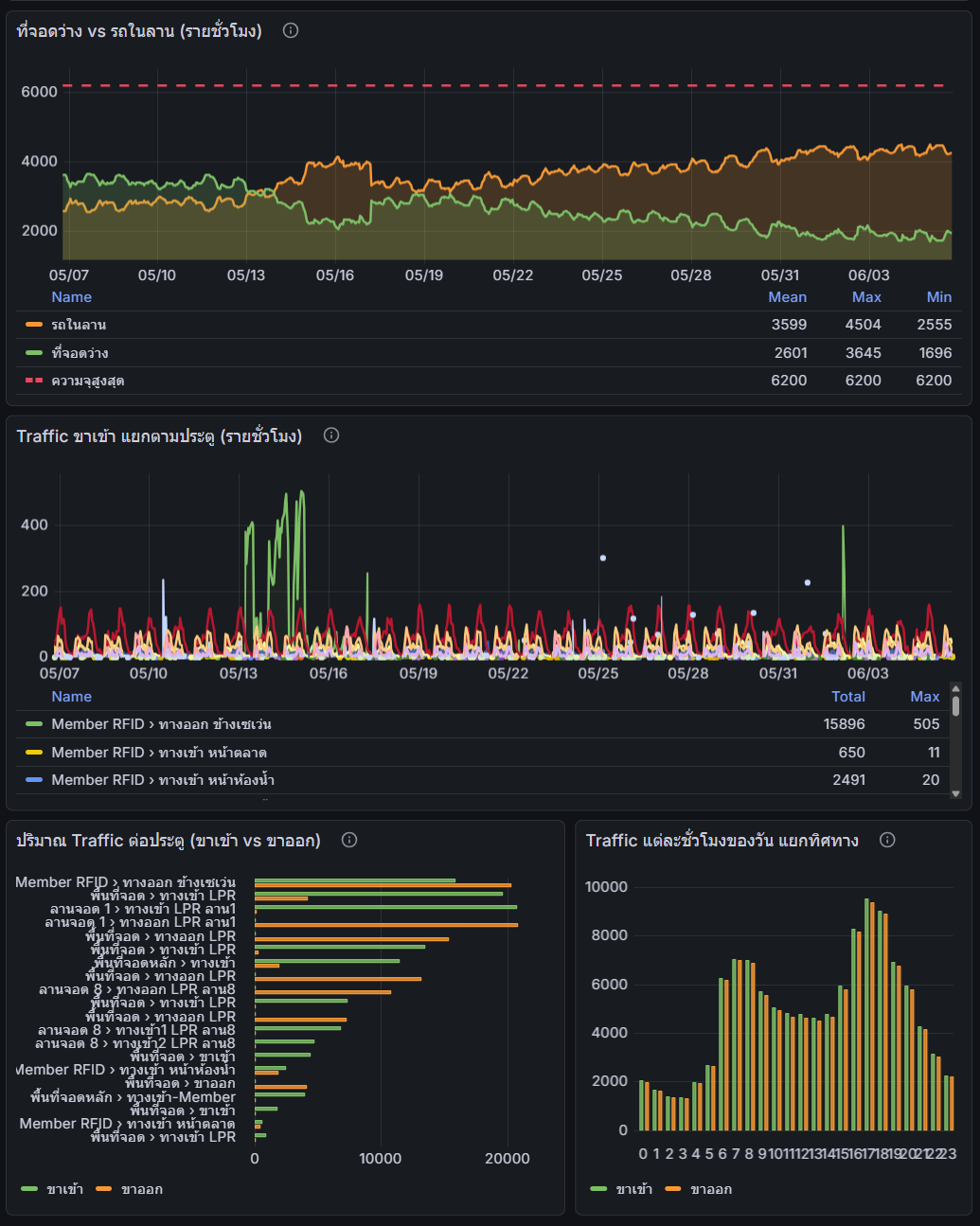Click the 10000 y-axis label in hourly chart

[x=606, y=887]
